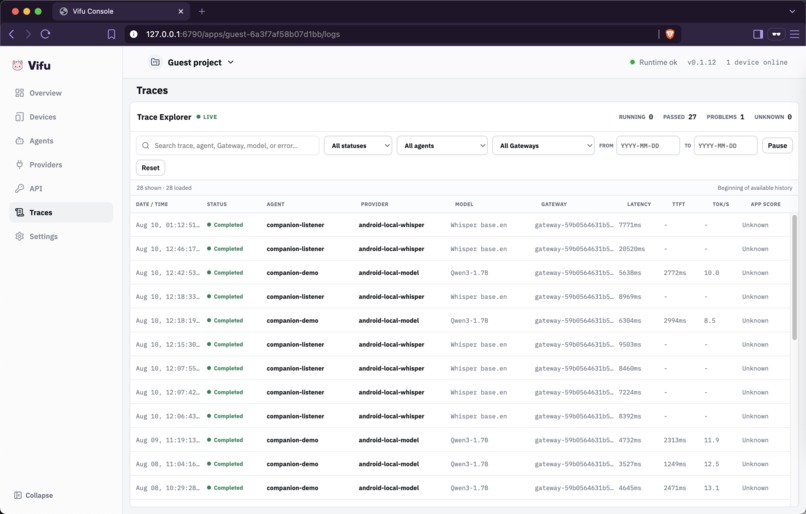The width and height of the screenshot is (806, 514).
Task: Toggle the browser sidebar panel icon
Action: pyautogui.click(x=758, y=34)
